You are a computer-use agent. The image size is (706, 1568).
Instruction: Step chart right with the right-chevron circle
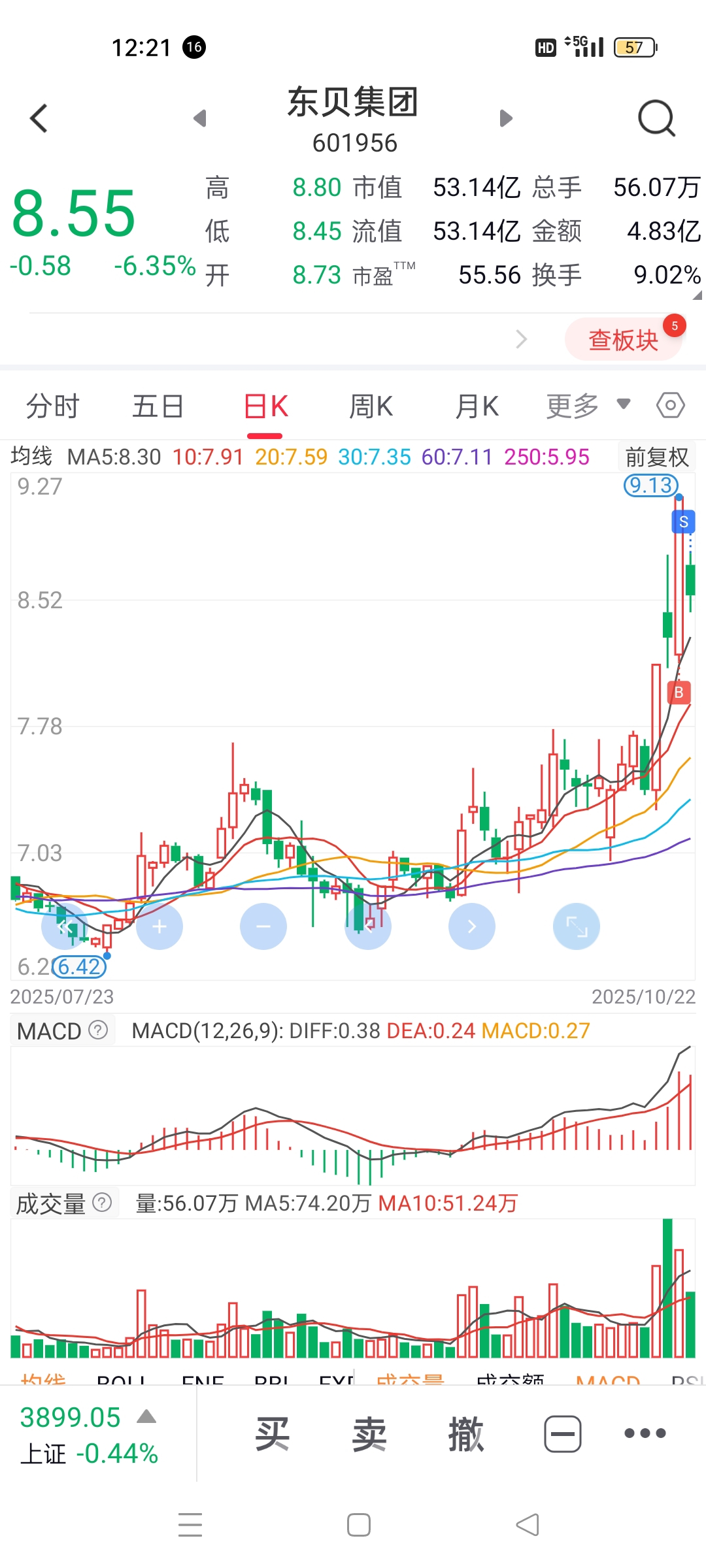tap(472, 926)
